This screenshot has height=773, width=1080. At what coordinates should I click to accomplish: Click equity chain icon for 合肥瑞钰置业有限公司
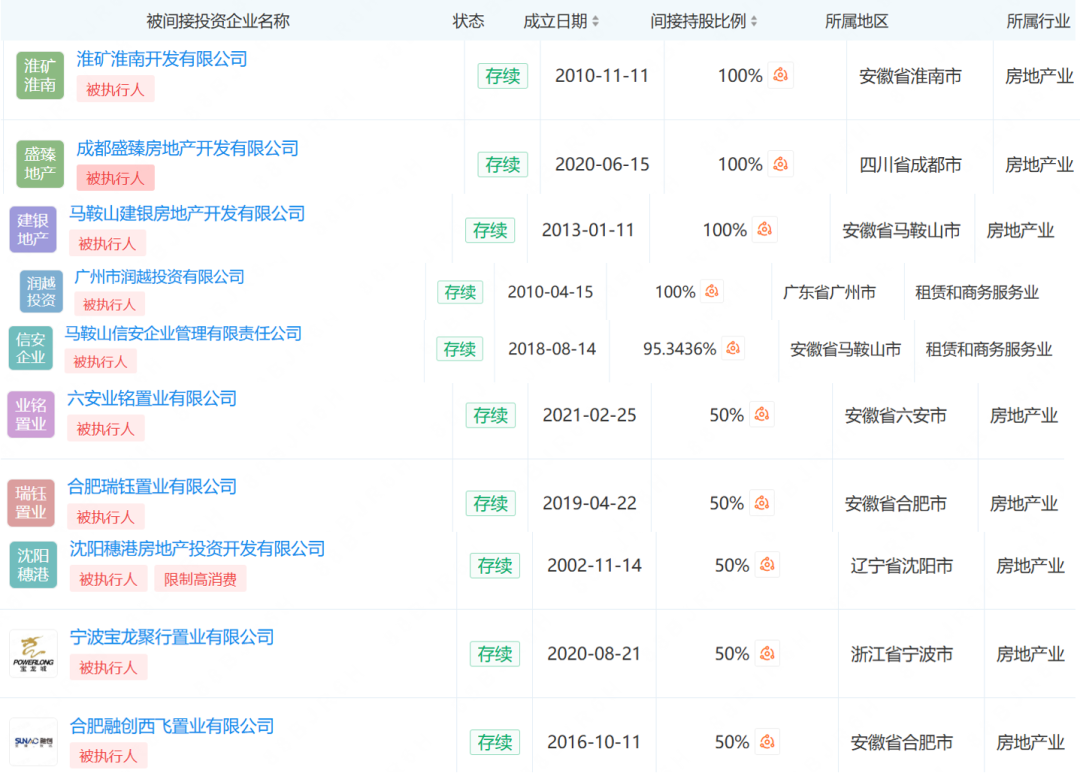(x=762, y=503)
